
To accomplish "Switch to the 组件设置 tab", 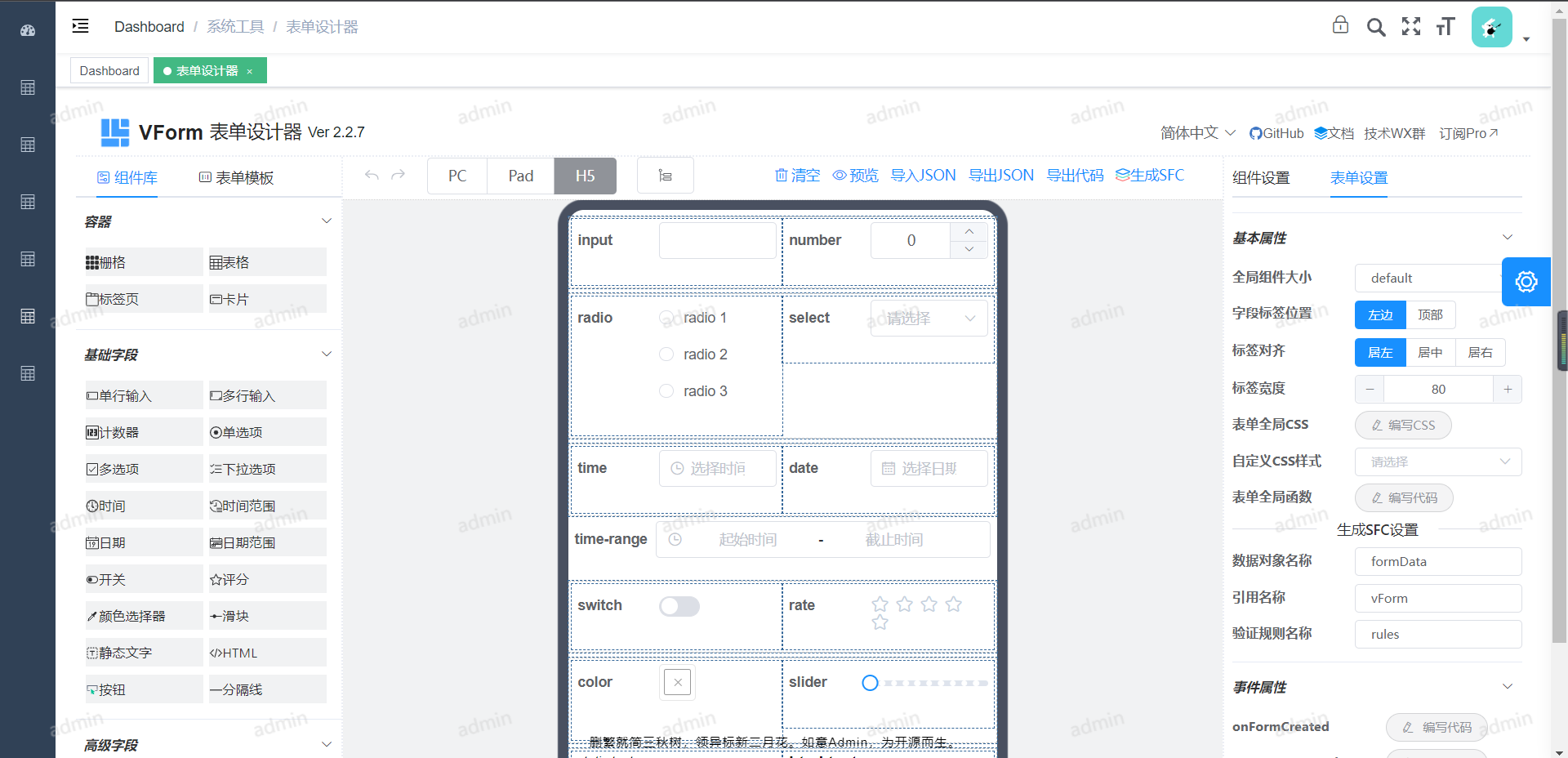I will click(x=1261, y=178).
